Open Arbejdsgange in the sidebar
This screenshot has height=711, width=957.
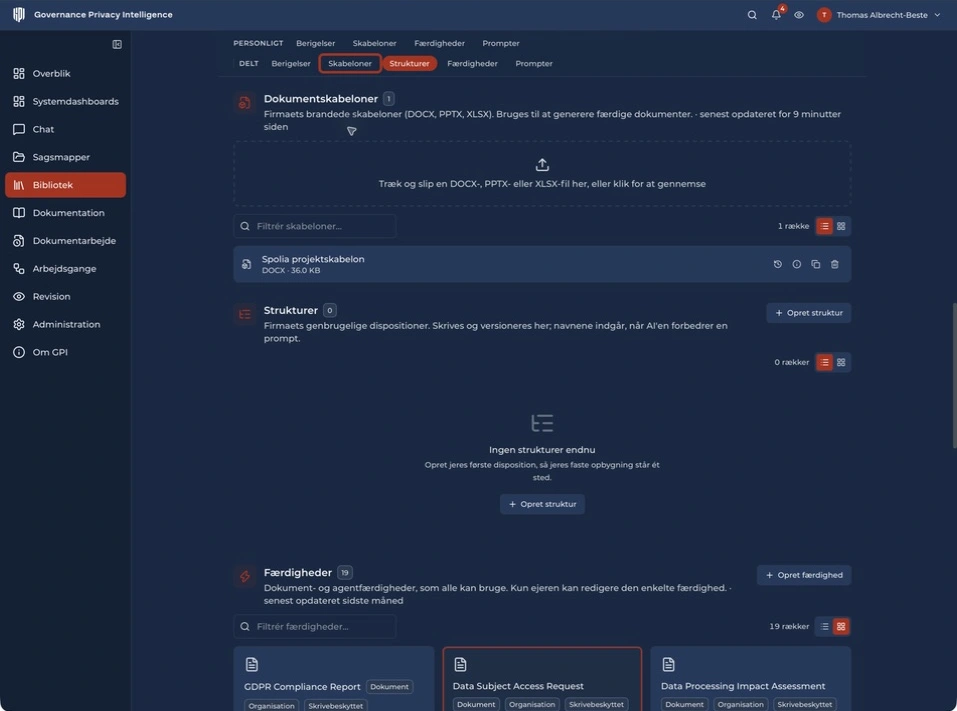coord(65,269)
